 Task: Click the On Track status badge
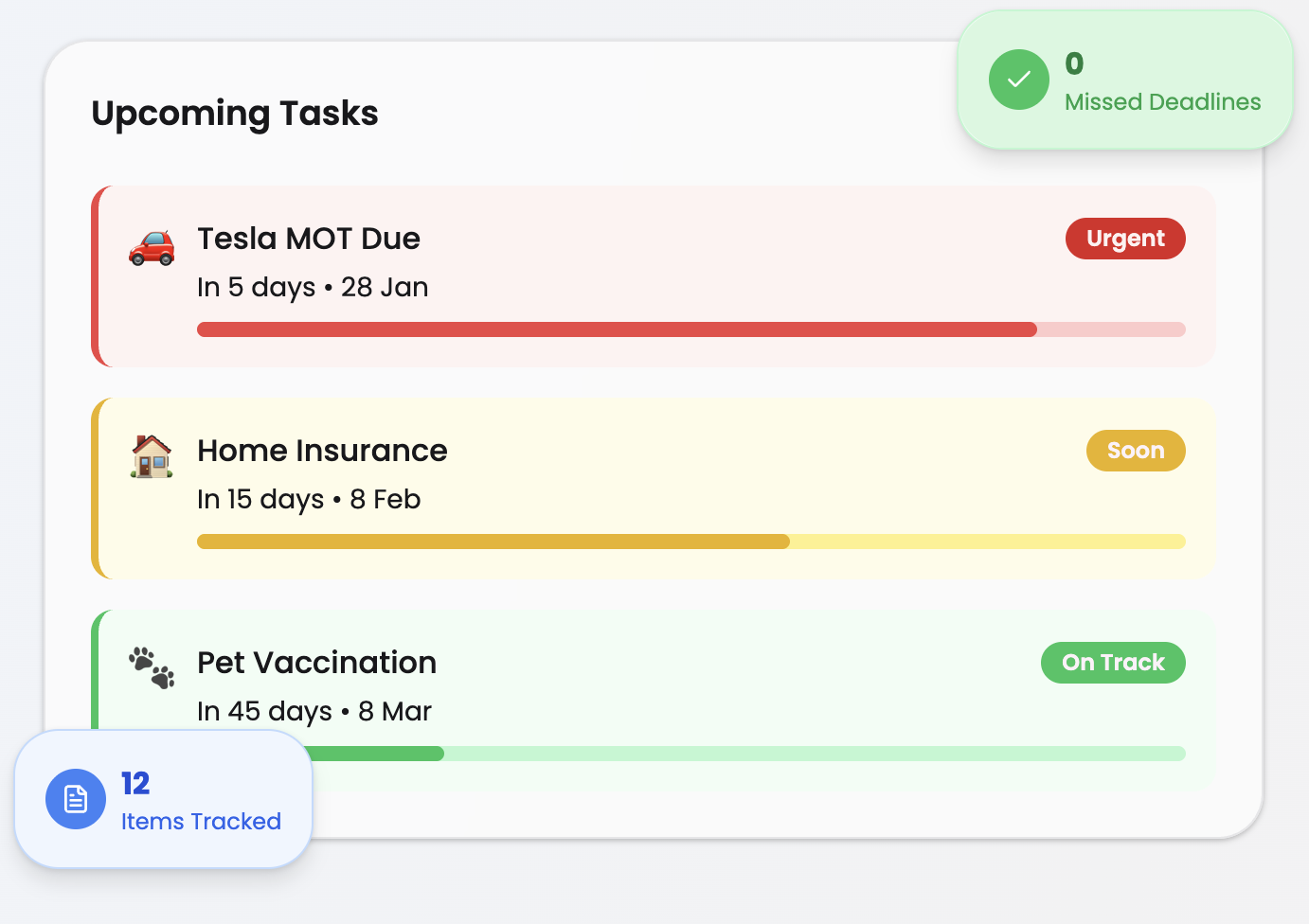coord(1113,663)
